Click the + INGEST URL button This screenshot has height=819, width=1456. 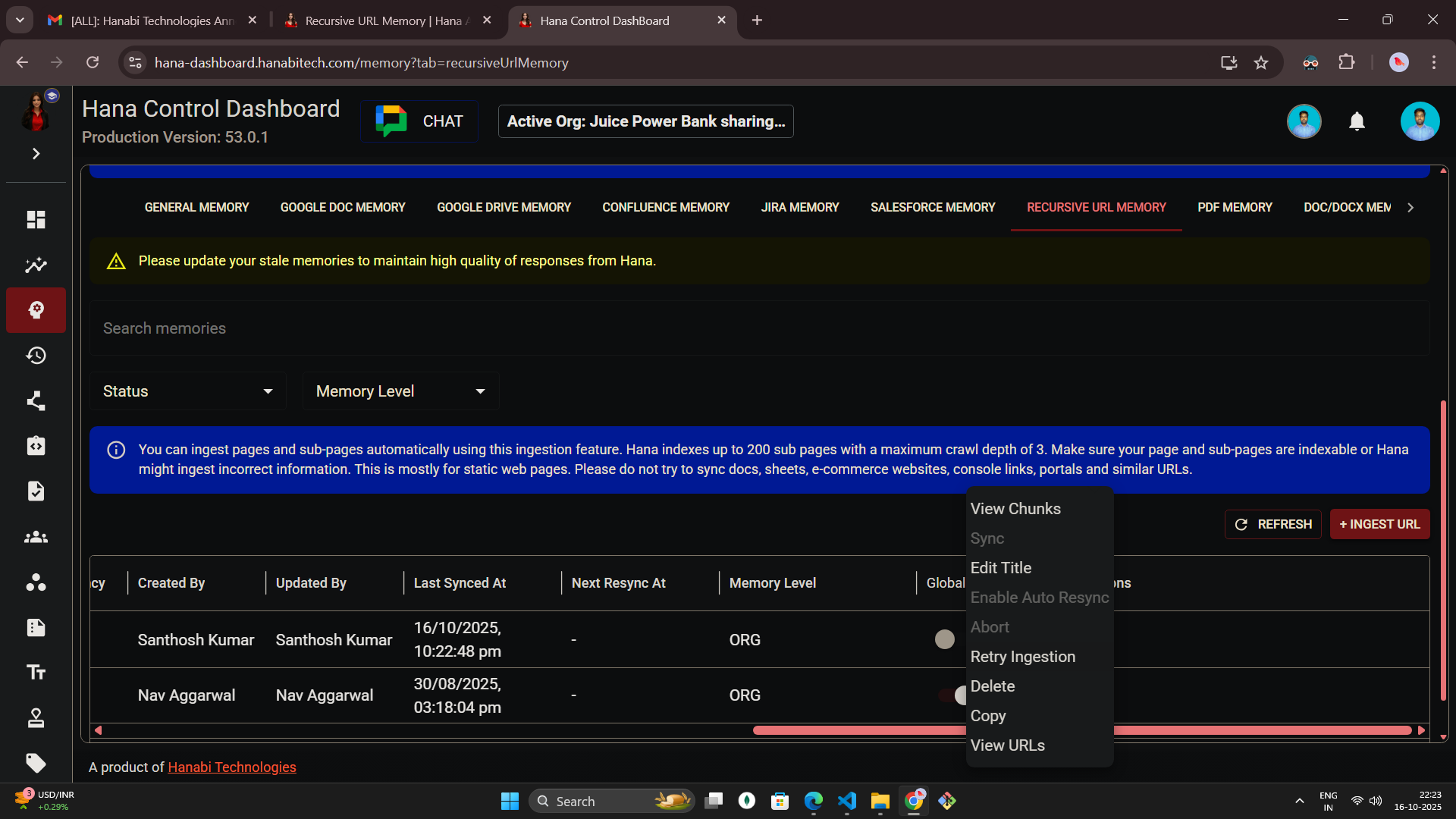click(1379, 524)
